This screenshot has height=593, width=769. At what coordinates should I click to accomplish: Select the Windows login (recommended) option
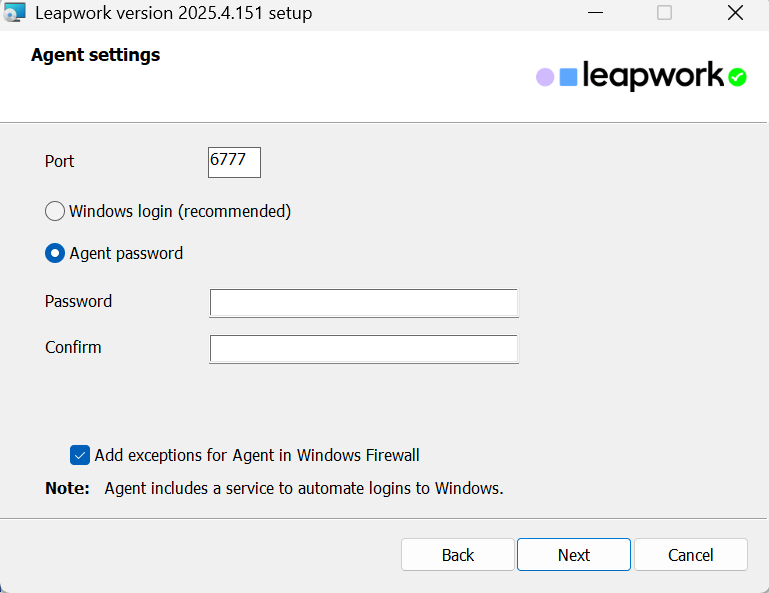55,211
